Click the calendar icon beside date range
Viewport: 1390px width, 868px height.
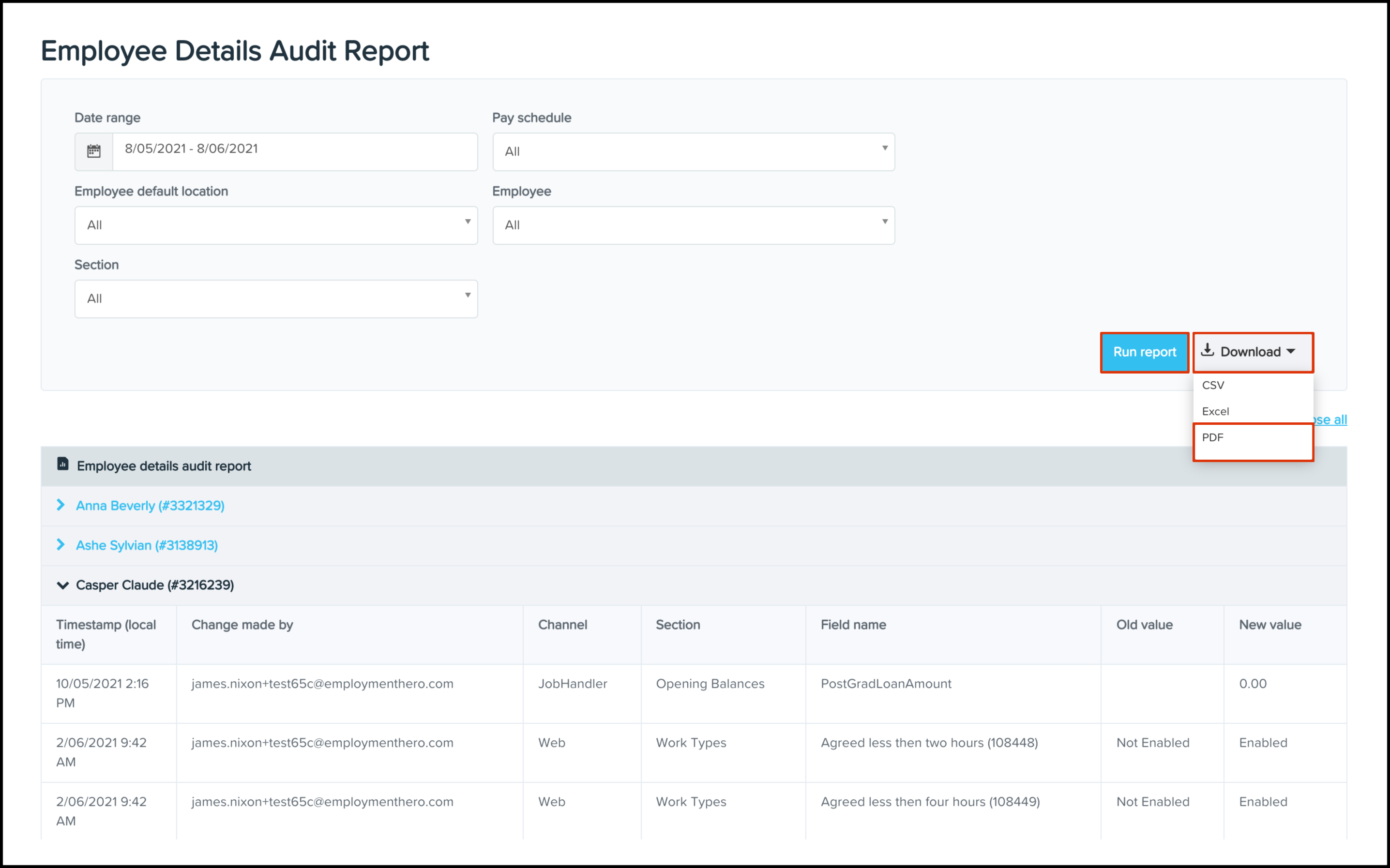[93, 151]
